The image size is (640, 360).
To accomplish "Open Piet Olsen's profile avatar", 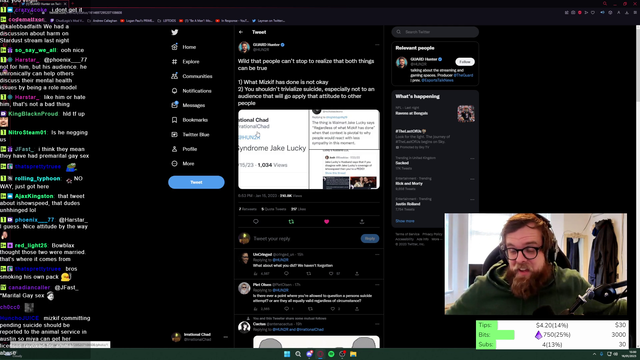I will 244,288.
